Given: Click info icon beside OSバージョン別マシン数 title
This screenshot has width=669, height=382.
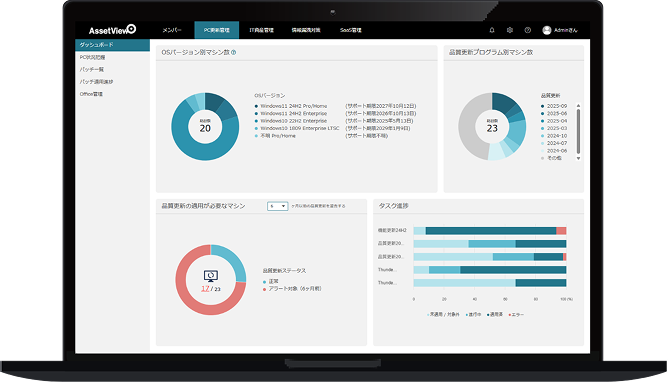Looking at the screenshot, I should pyautogui.click(x=233, y=52).
